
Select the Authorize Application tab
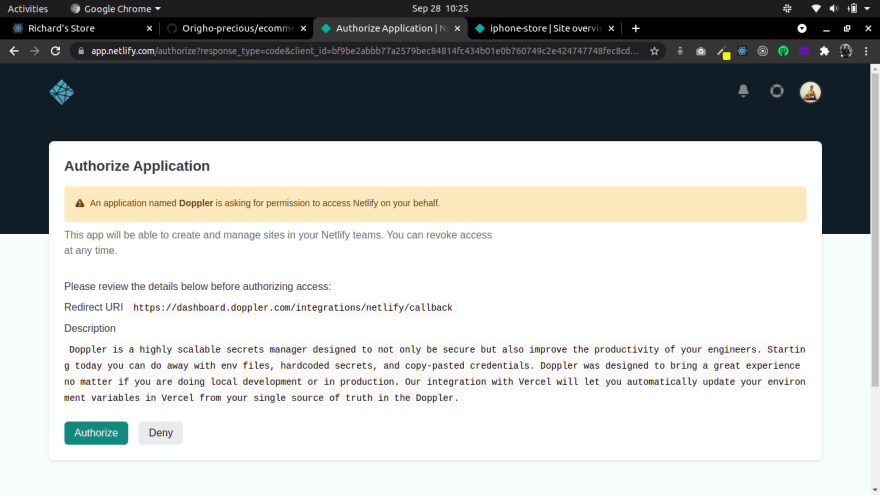[390, 28]
